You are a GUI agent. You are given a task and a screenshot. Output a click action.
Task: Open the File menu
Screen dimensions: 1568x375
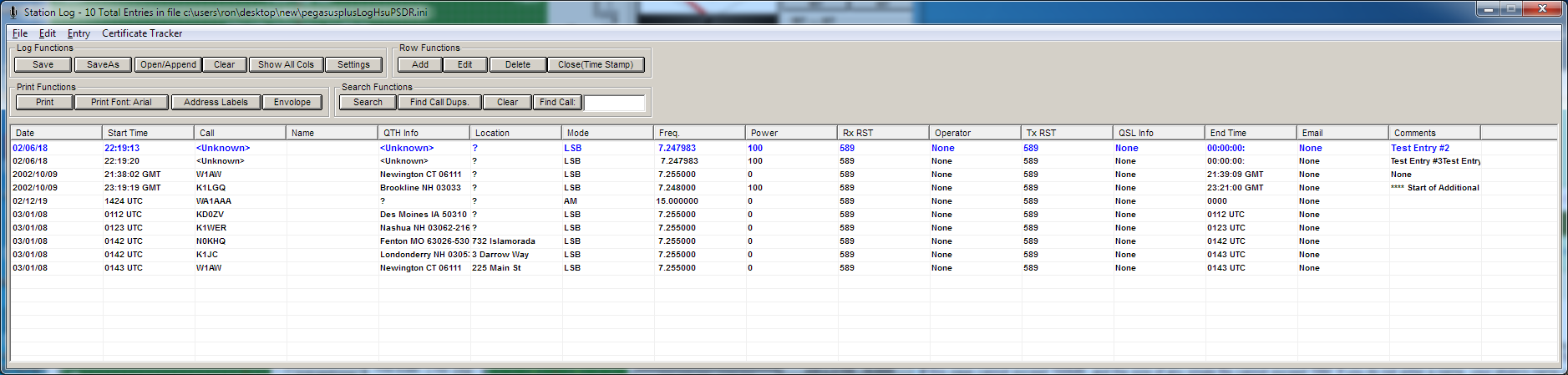click(x=20, y=33)
